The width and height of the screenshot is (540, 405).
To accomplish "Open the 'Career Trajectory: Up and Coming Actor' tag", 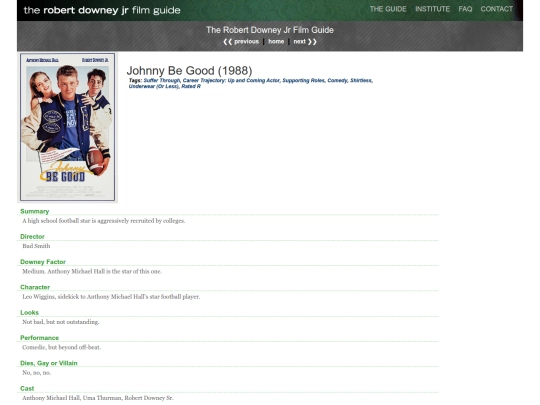I will (x=231, y=80).
